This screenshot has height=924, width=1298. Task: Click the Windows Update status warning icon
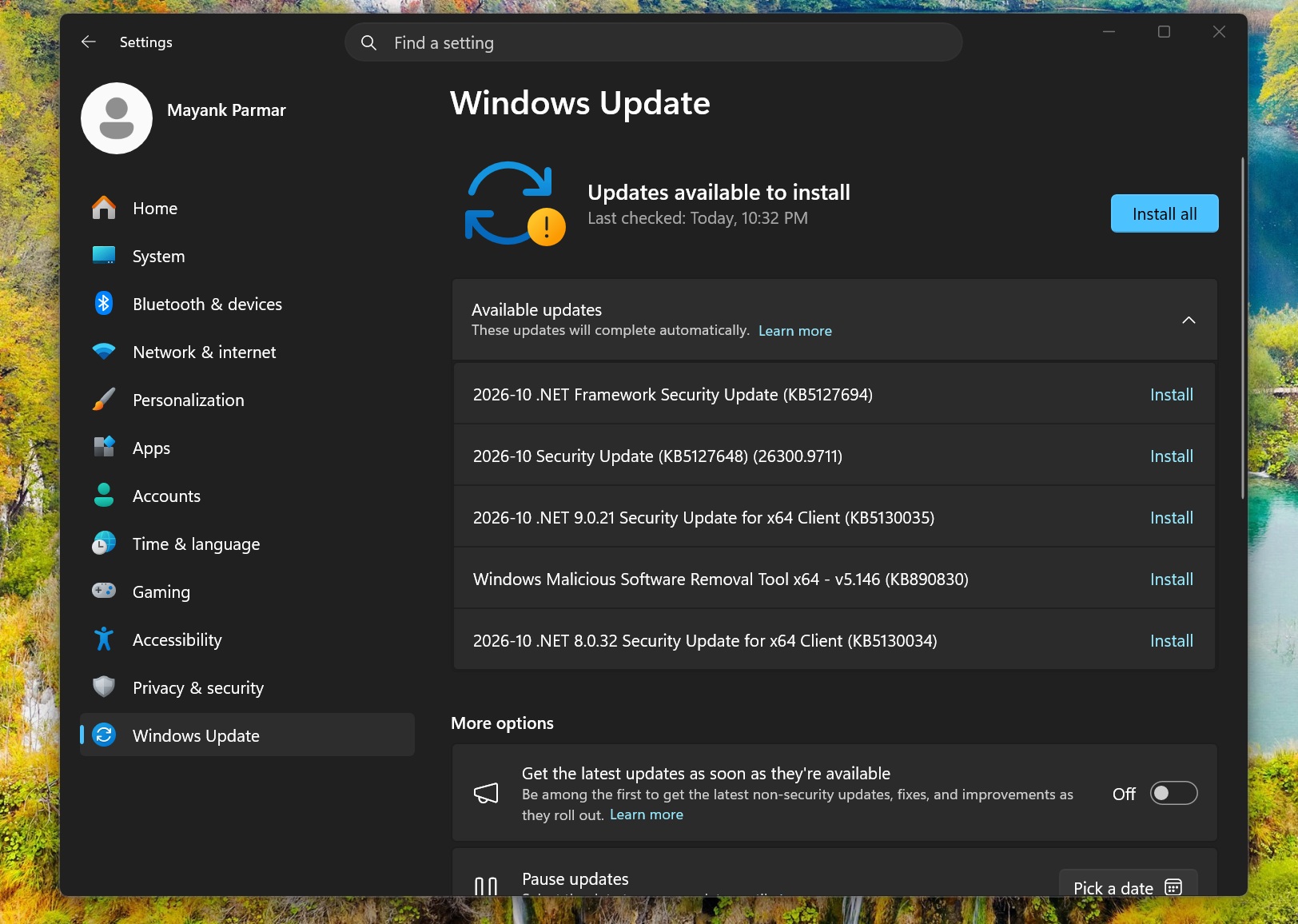point(547,227)
